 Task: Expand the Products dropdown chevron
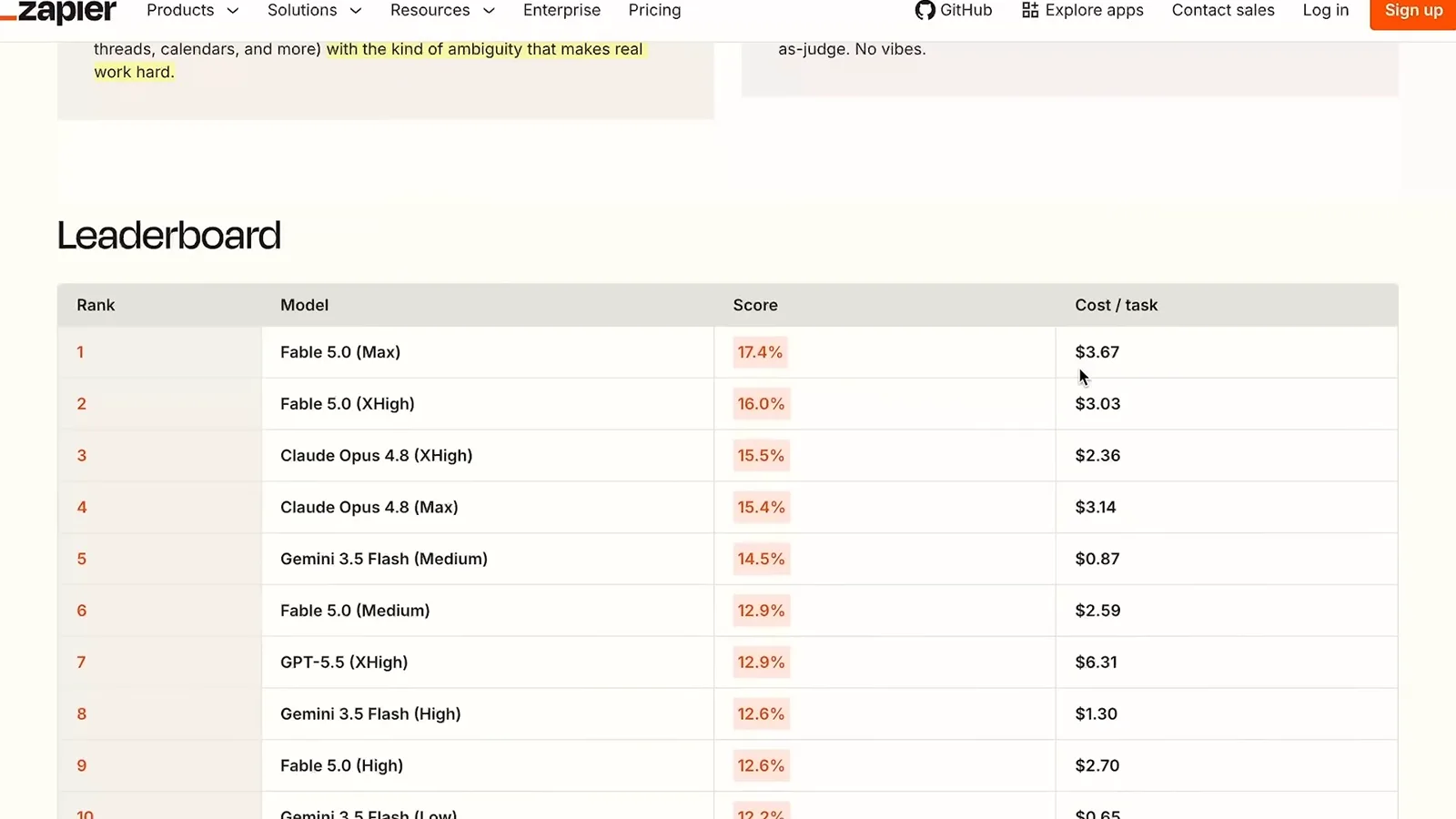233,11
